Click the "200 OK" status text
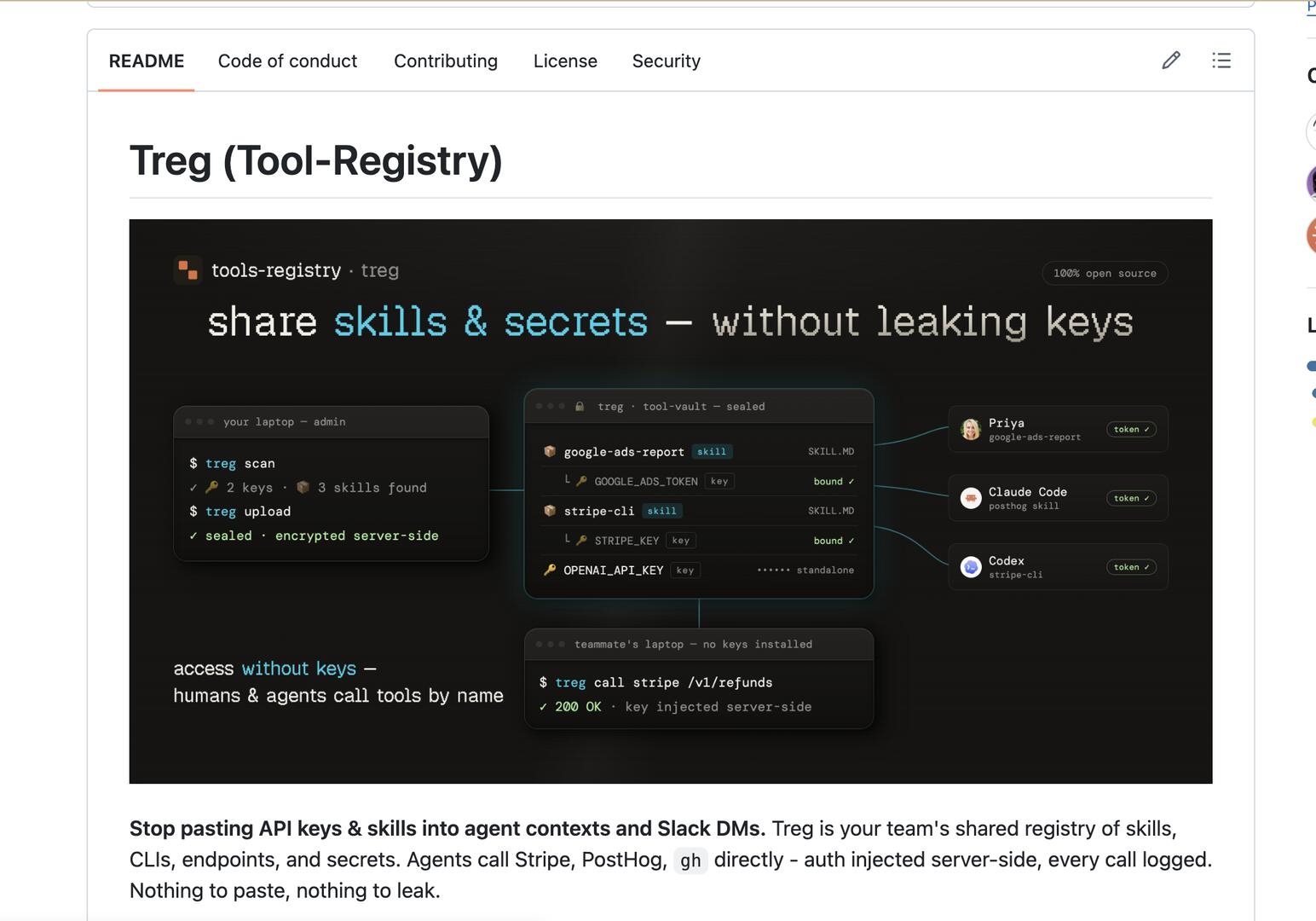 point(578,707)
